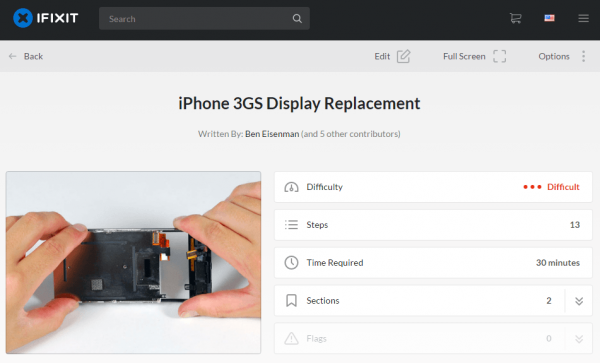
Task: Open author Ben Eisenman's profile
Action: click(x=272, y=134)
